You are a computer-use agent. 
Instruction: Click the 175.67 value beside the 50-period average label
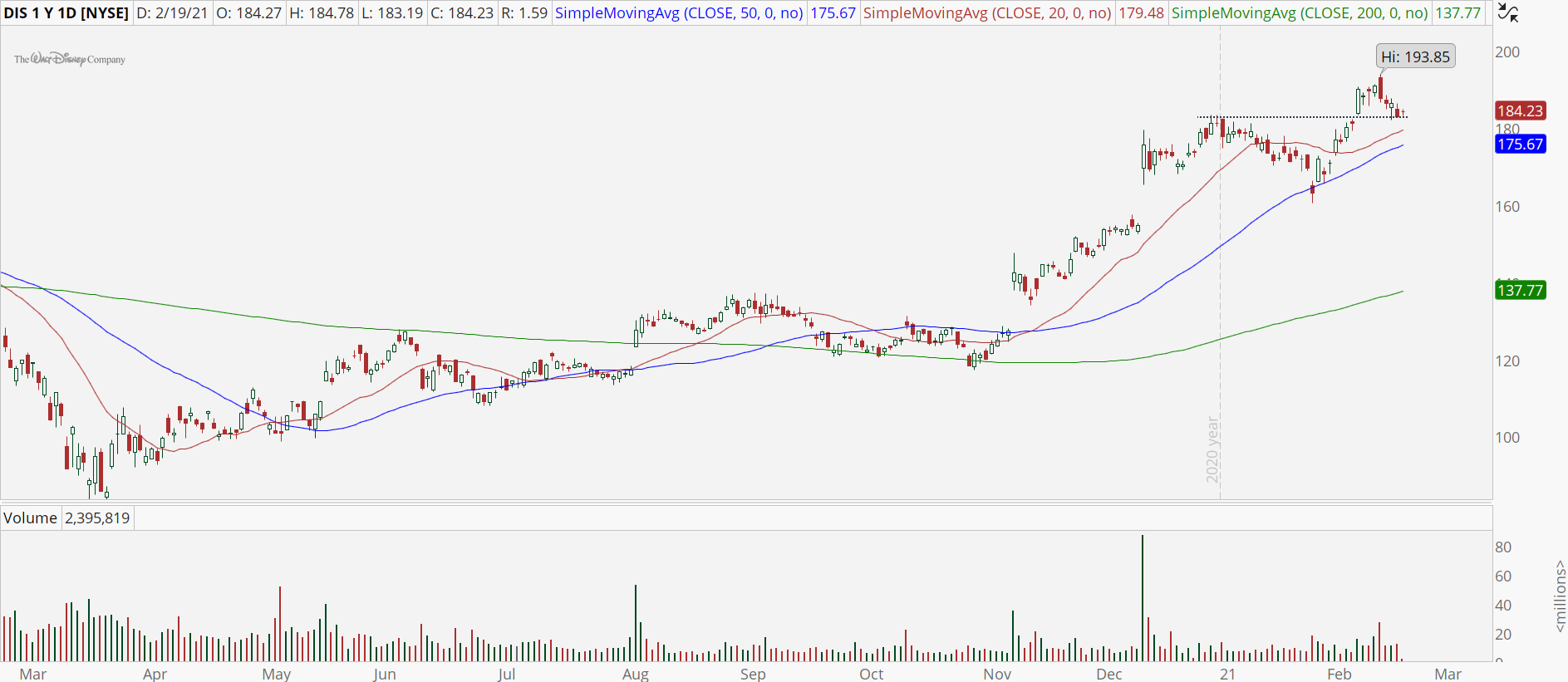pos(833,13)
